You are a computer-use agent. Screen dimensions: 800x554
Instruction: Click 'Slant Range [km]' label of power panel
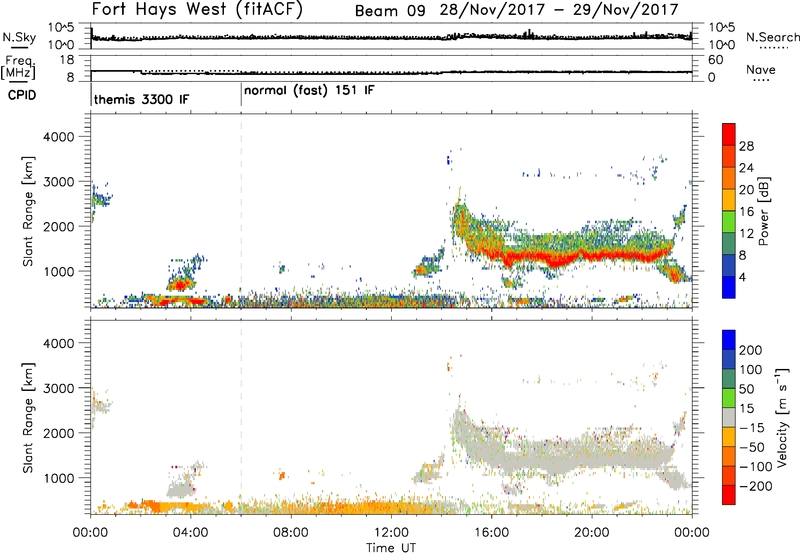pyautogui.click(x=28, y=211)
